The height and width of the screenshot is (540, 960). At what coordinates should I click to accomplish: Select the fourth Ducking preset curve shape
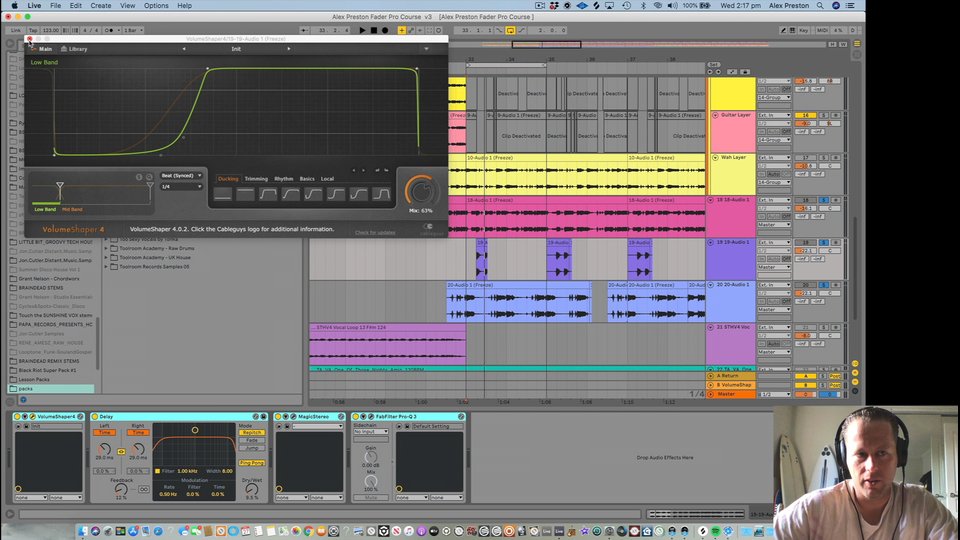(291, 195)
